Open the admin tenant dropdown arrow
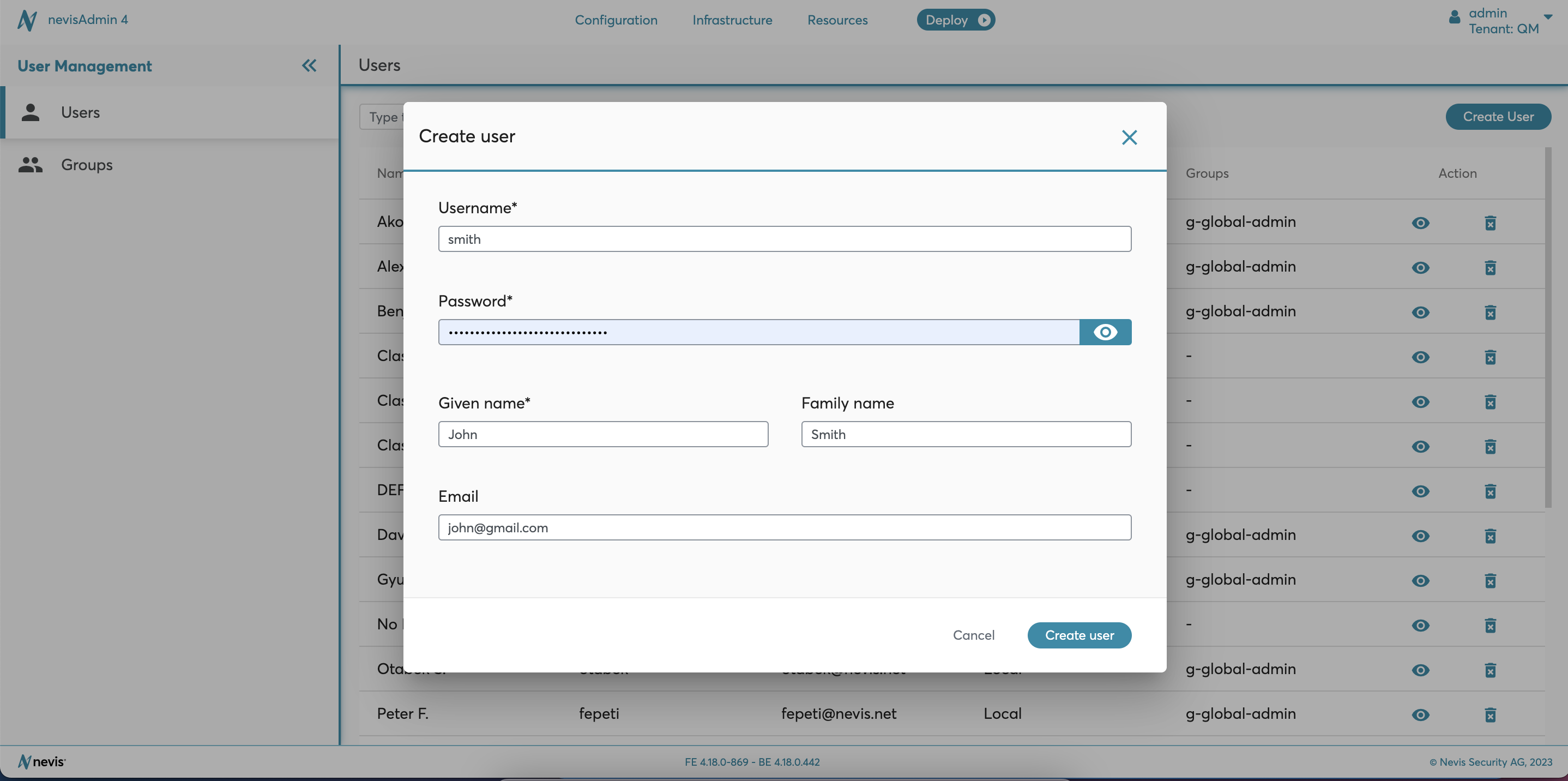1568x781 pixels. point(1547,17)
